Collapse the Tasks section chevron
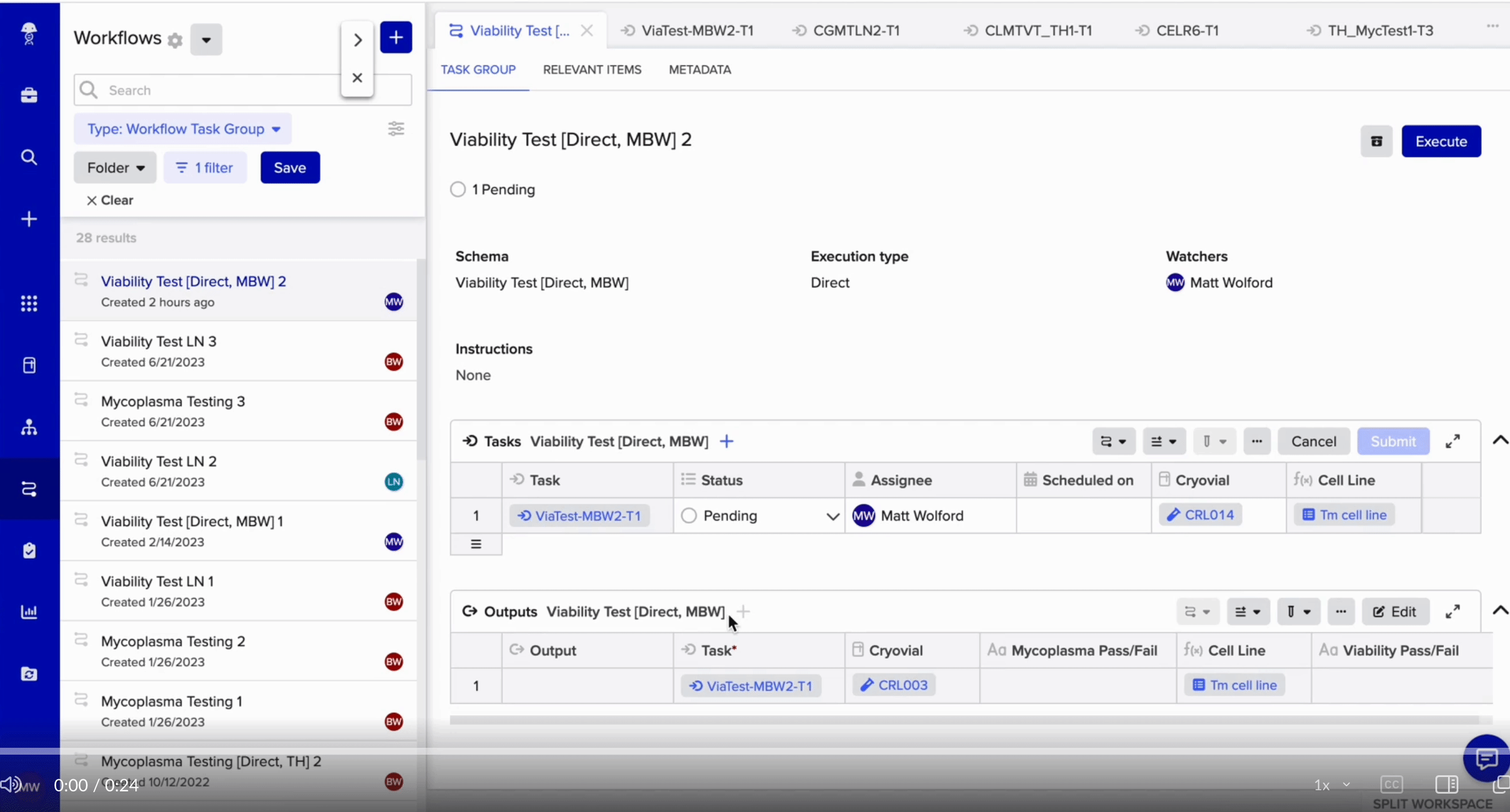 [1500, 440]
